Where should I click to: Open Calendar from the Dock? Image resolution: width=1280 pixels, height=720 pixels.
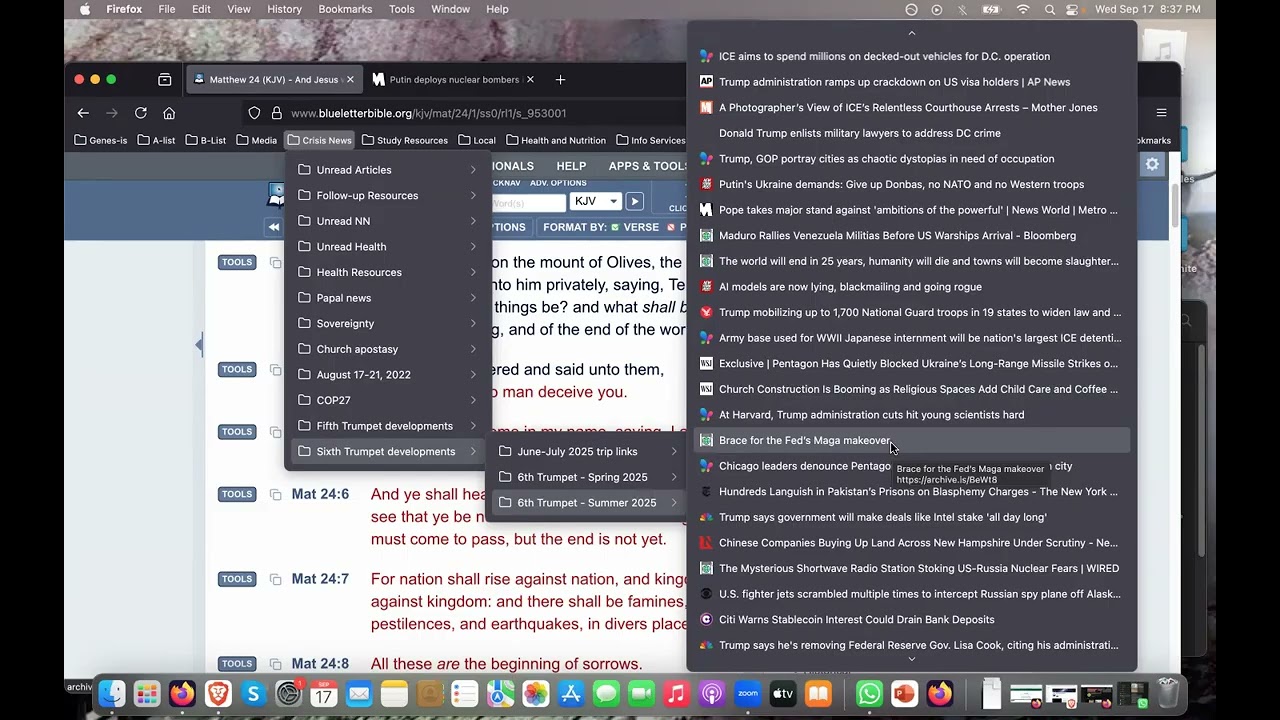click(x=324, y=693)
